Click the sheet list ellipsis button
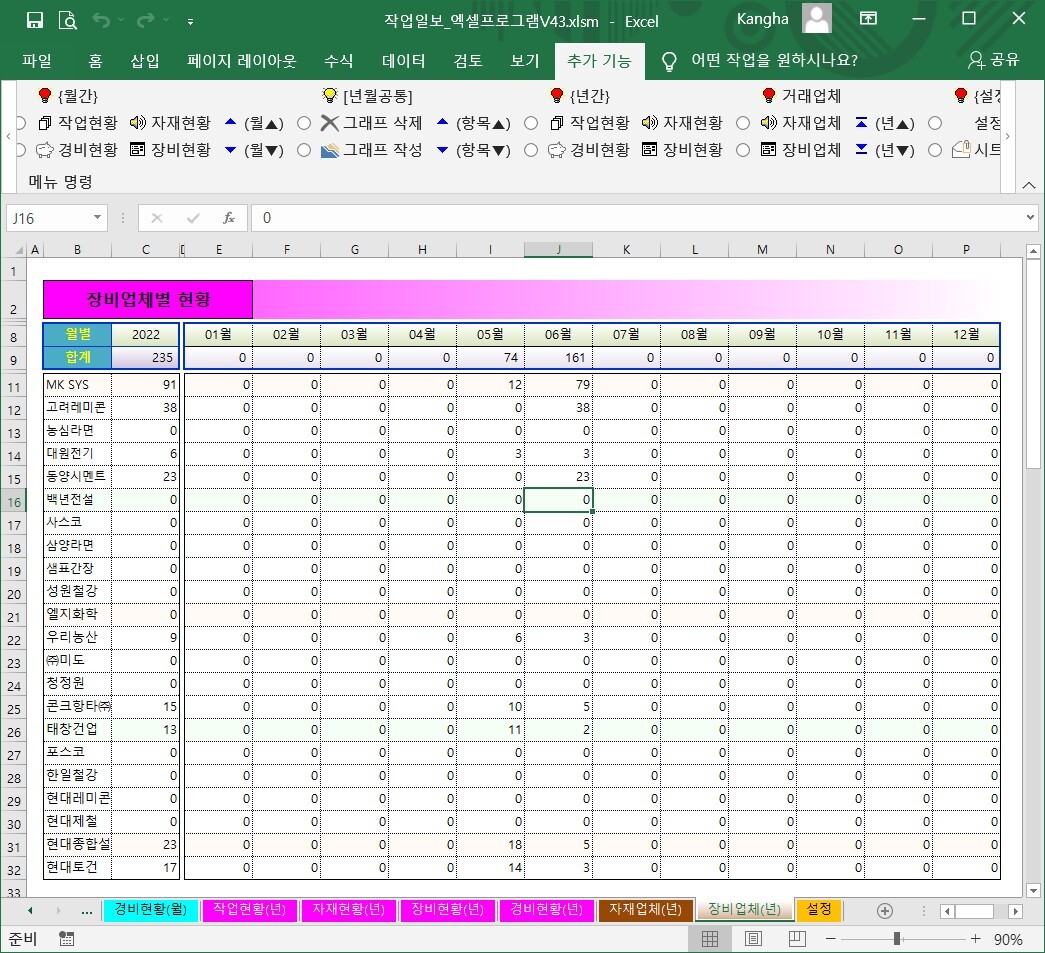This screenshot has width=1045, height=953. (x=87, y=910)
